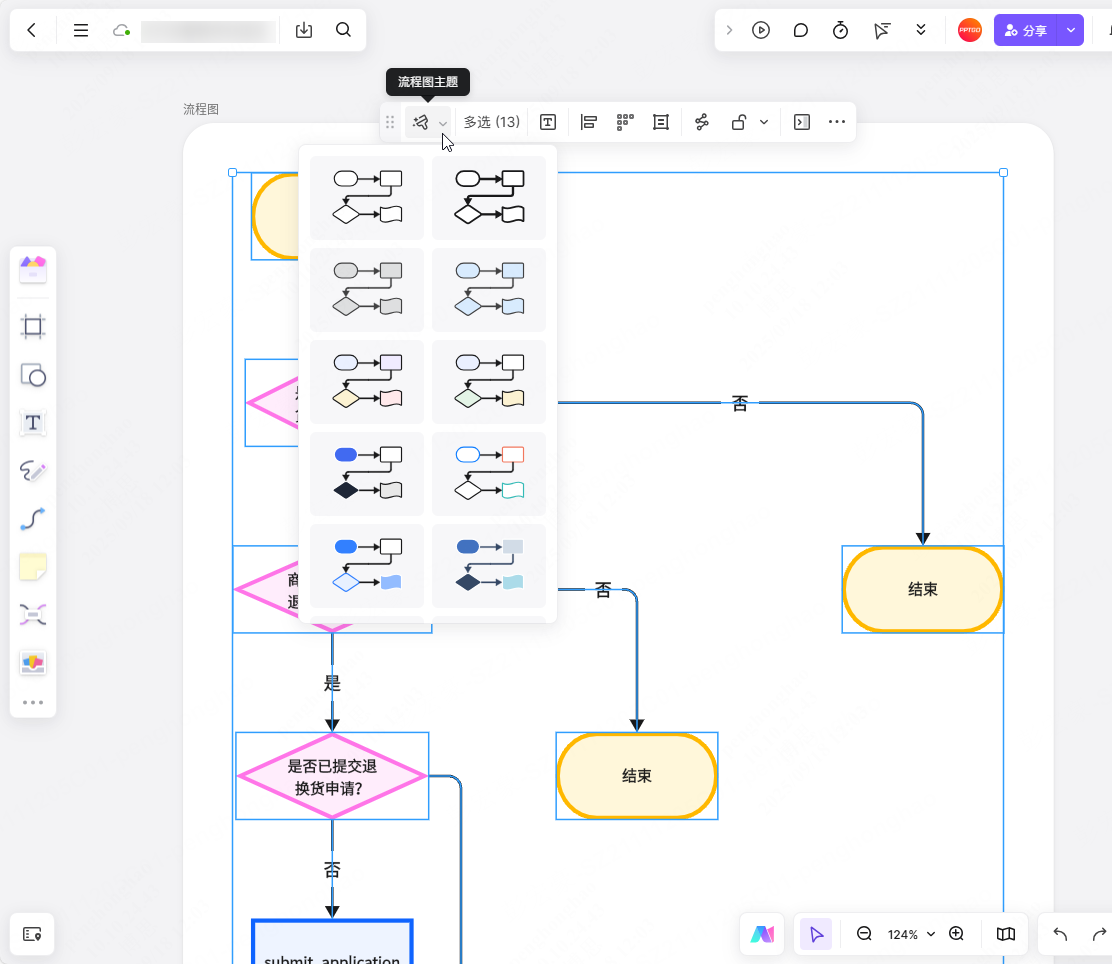
Task: Select the colorful outline theme
Action: [x=489, y=474]
